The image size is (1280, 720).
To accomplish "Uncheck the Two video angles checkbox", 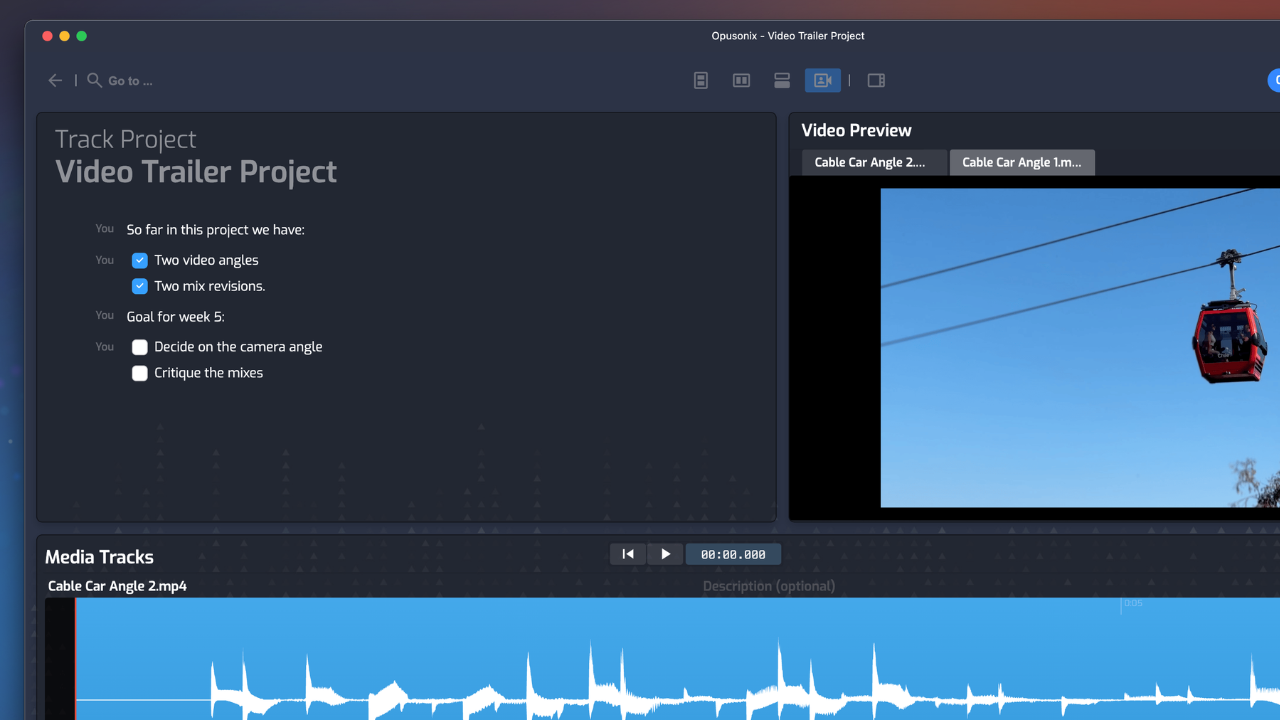I will (140, 261).
